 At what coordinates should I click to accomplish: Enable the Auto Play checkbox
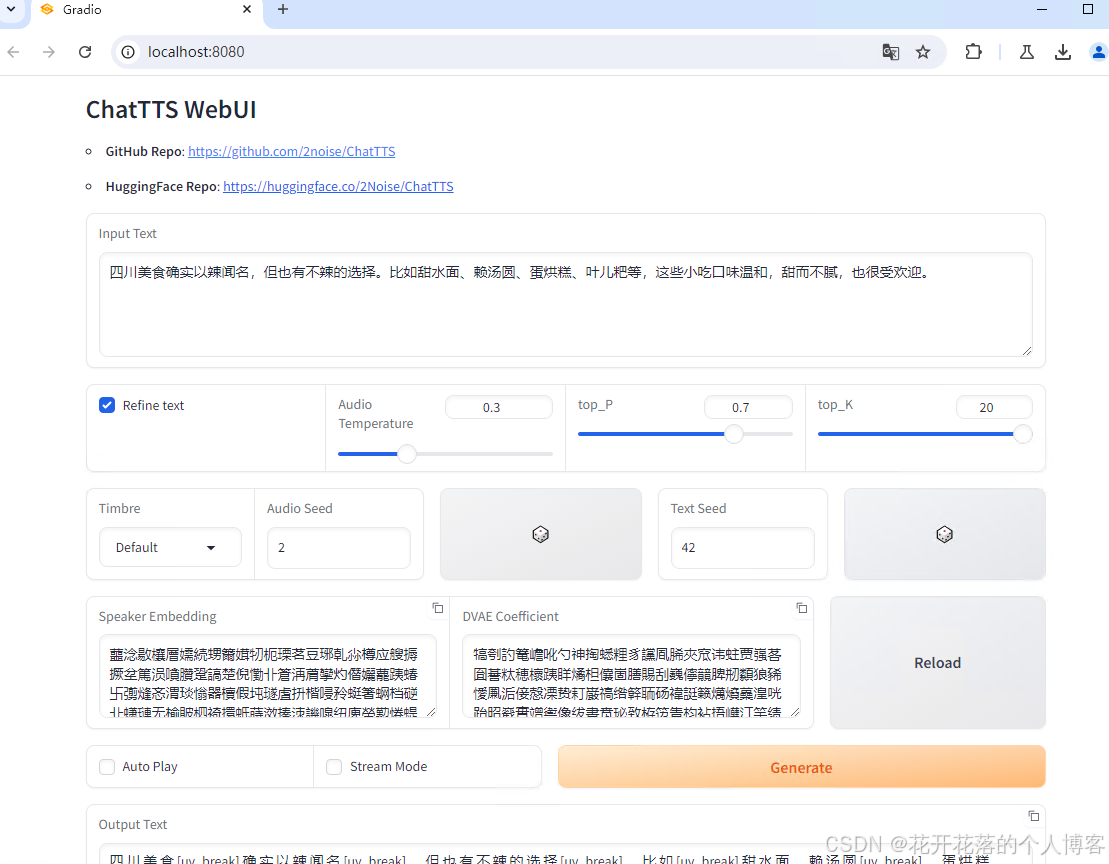(x=107, y=766)
